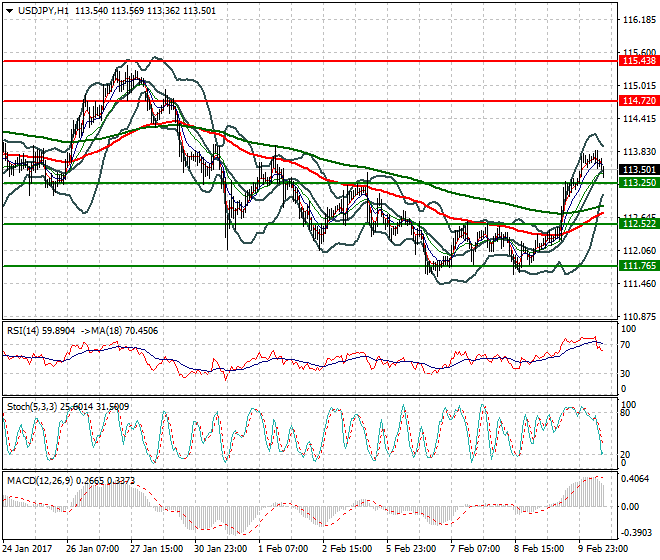Select the red 115.438 resistance level label
This screenshot has height=560, width=660.
click(x=639, y=61)
